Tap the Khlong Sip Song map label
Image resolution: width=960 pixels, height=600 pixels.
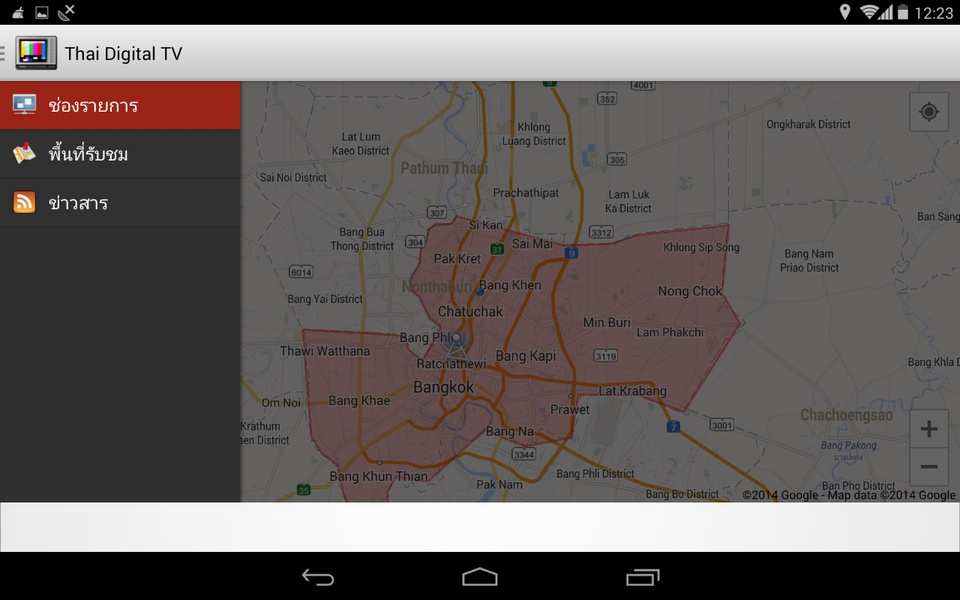tap(701, 247)
